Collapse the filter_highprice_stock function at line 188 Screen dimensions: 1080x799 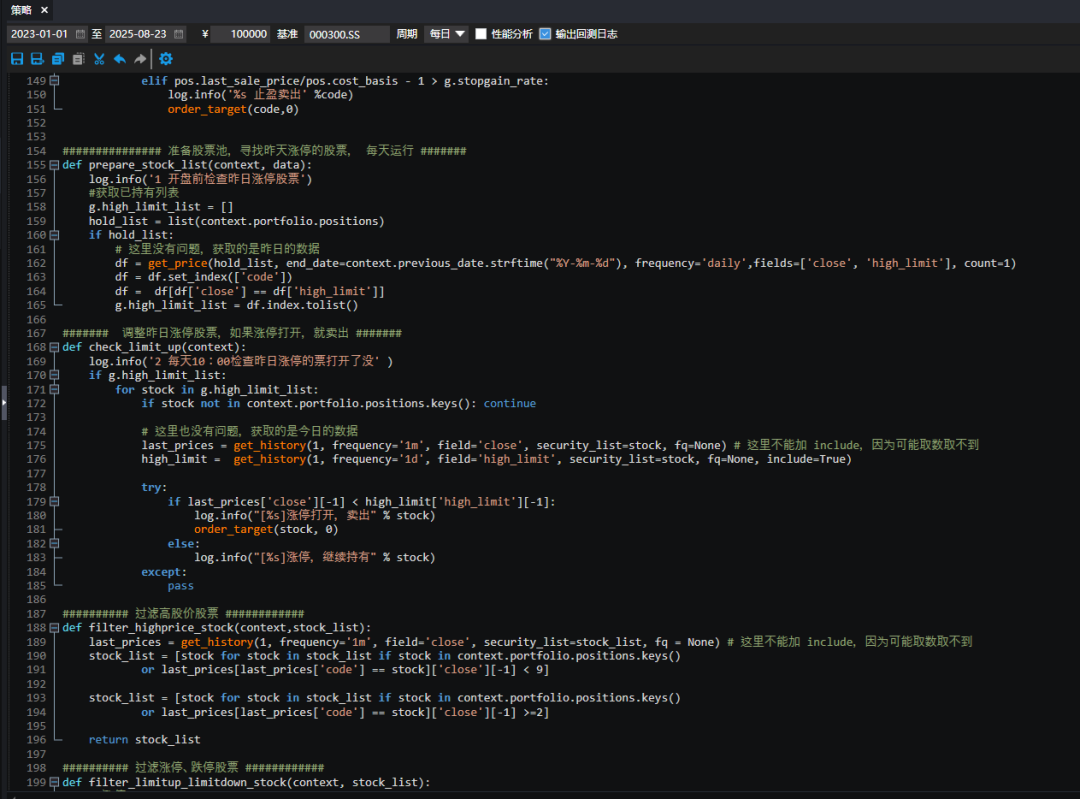54,627
